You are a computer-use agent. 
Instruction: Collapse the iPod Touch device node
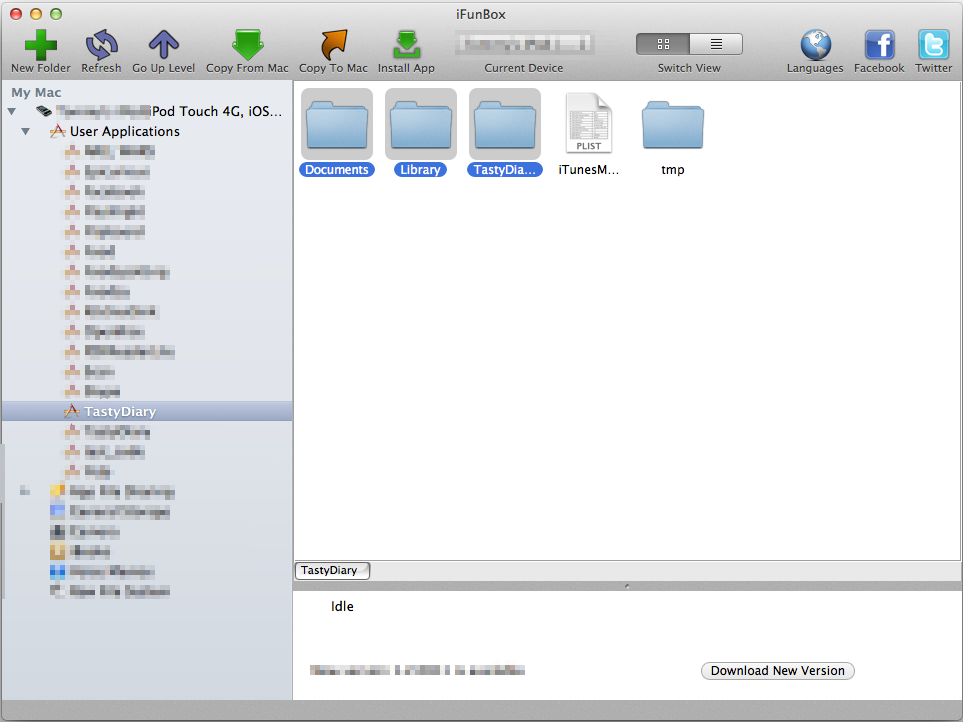coord(11,111)
